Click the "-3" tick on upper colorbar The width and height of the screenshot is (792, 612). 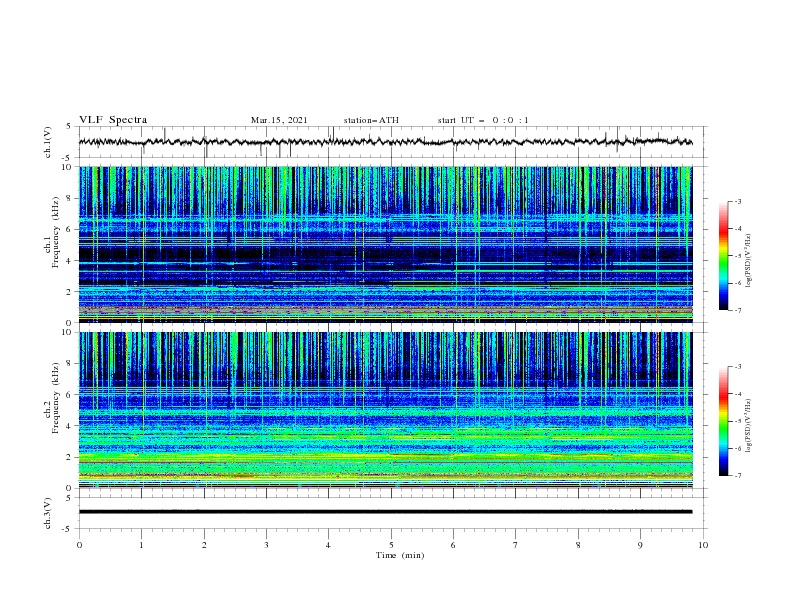[737, 201]
